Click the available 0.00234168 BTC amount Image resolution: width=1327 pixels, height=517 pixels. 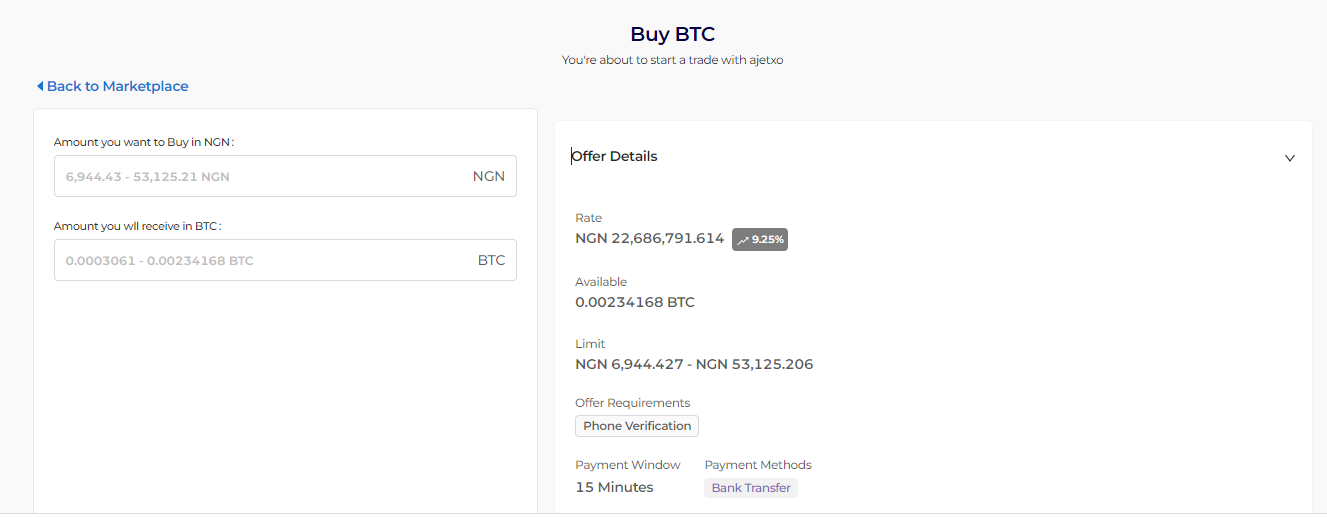pyautogui.click(x=635, y=302)
